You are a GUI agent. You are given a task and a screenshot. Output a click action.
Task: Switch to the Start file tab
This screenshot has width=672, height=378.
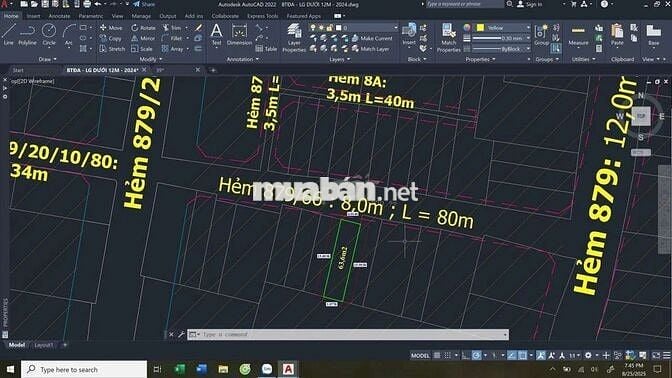tap(18, 70)
